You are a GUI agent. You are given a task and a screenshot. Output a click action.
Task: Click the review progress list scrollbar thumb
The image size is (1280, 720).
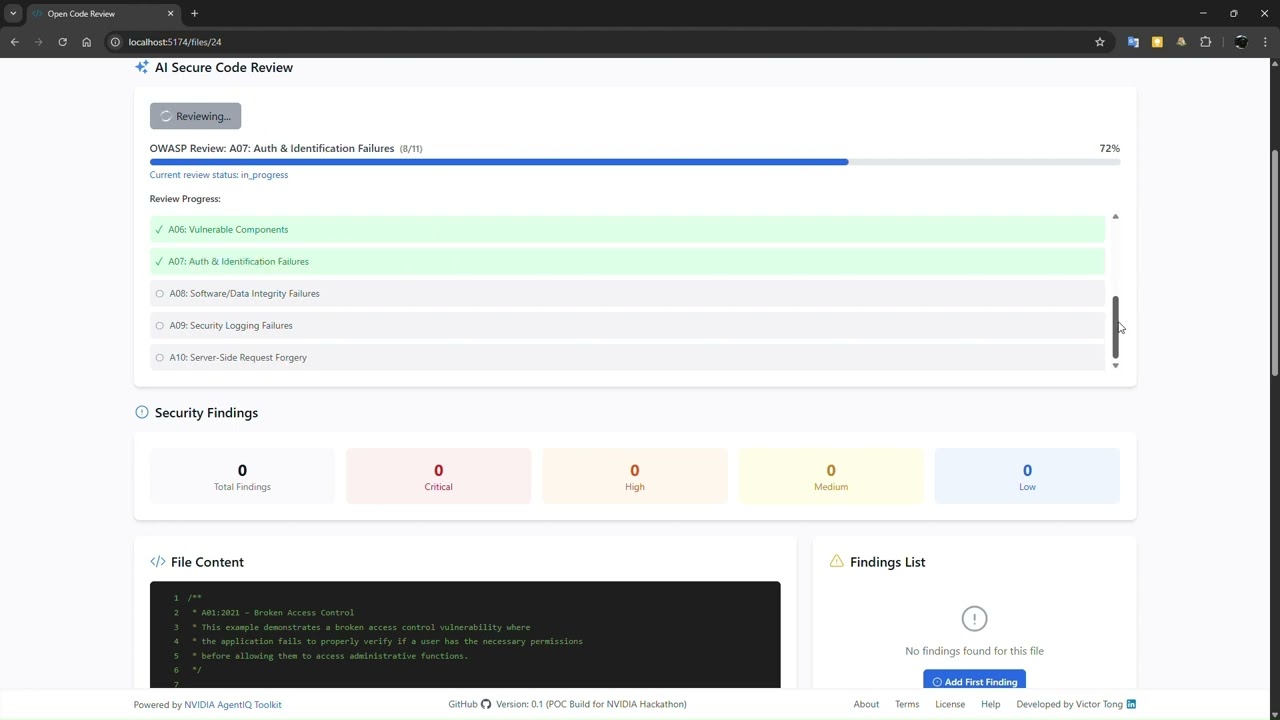[1115, 326]
